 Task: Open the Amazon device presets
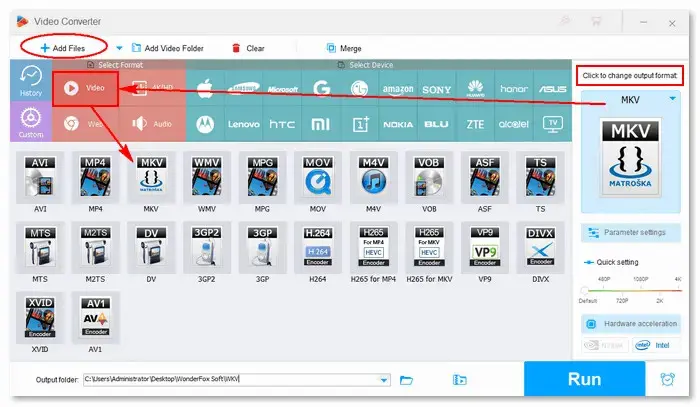point(398,88)
